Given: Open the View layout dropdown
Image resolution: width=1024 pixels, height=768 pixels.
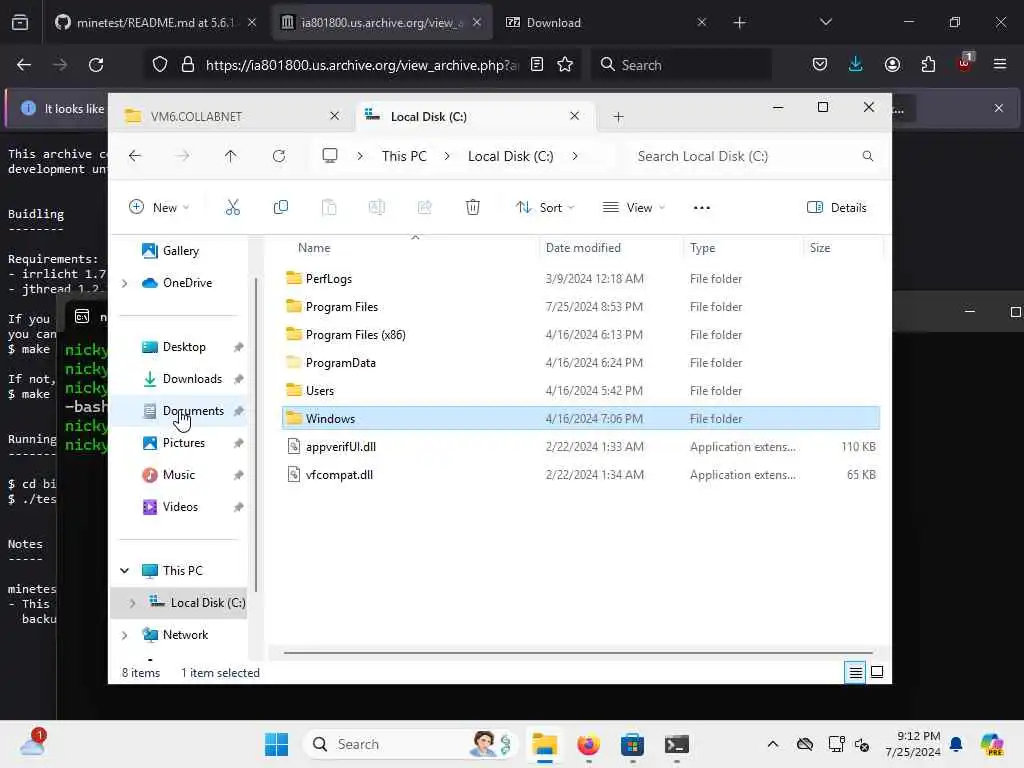Looking at the screenshot, I should (x=633, y=208).
